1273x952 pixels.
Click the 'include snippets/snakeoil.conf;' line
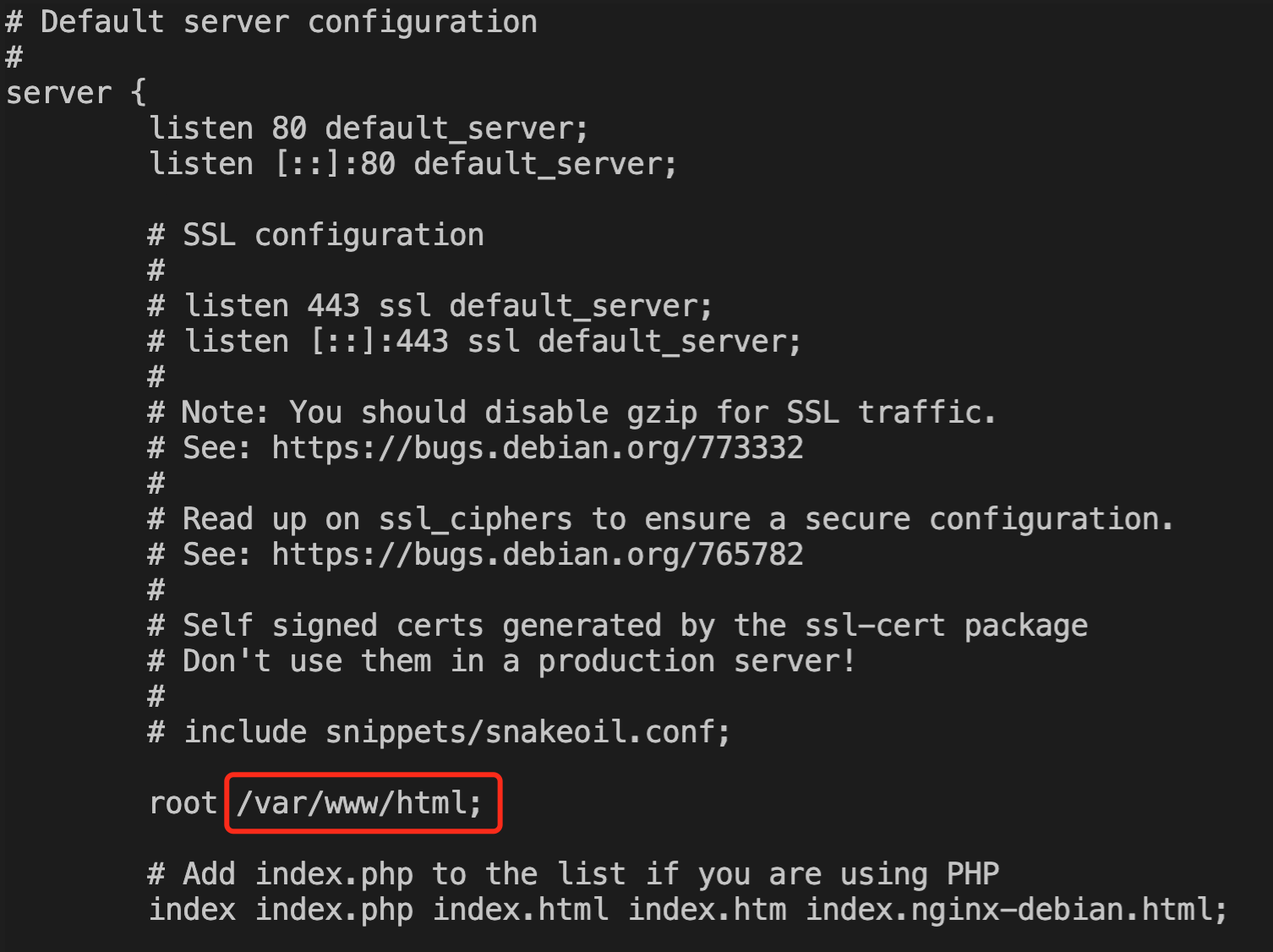pos(440,732)
